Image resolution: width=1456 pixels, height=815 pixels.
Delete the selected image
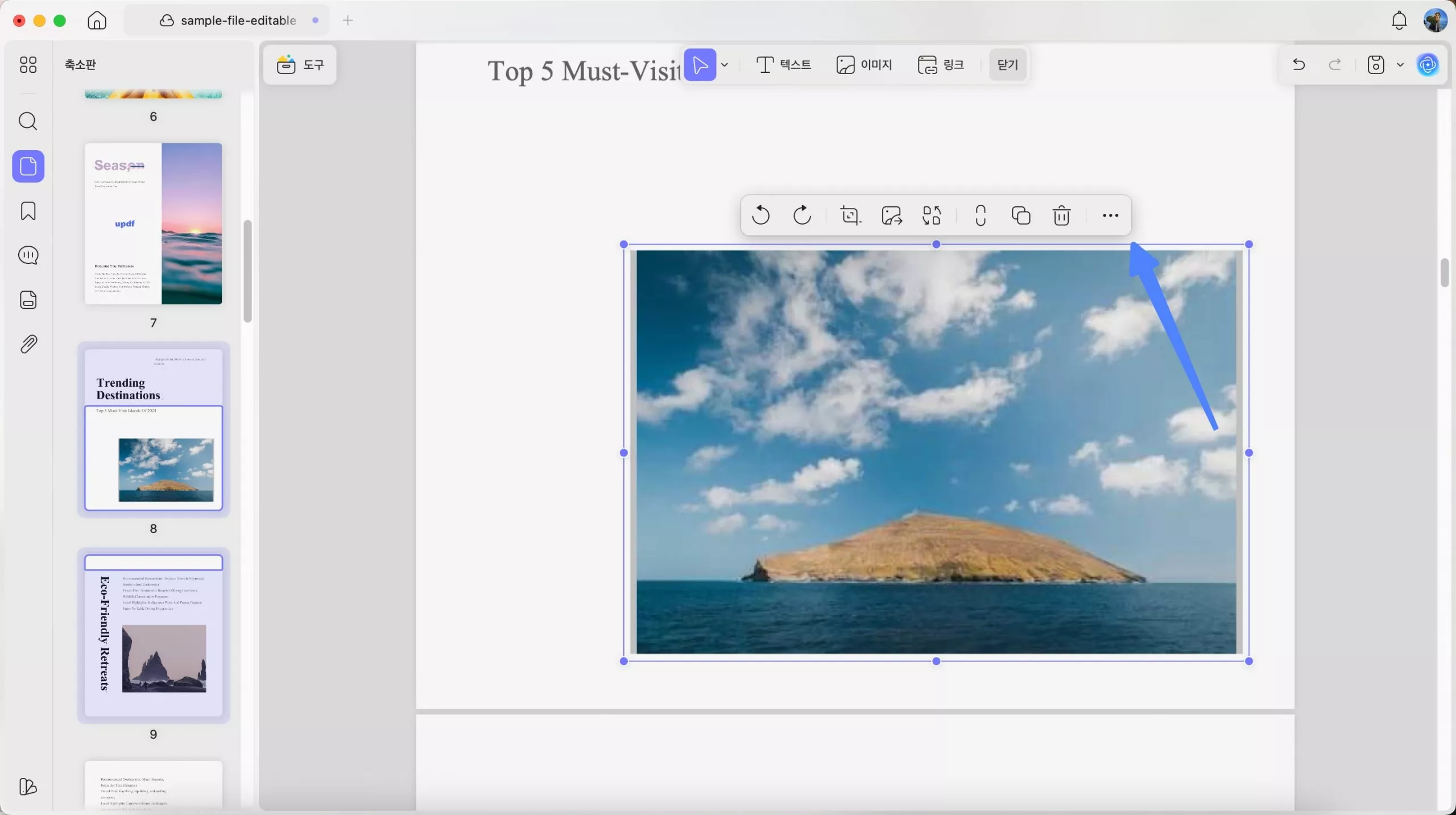[1061, 216]
